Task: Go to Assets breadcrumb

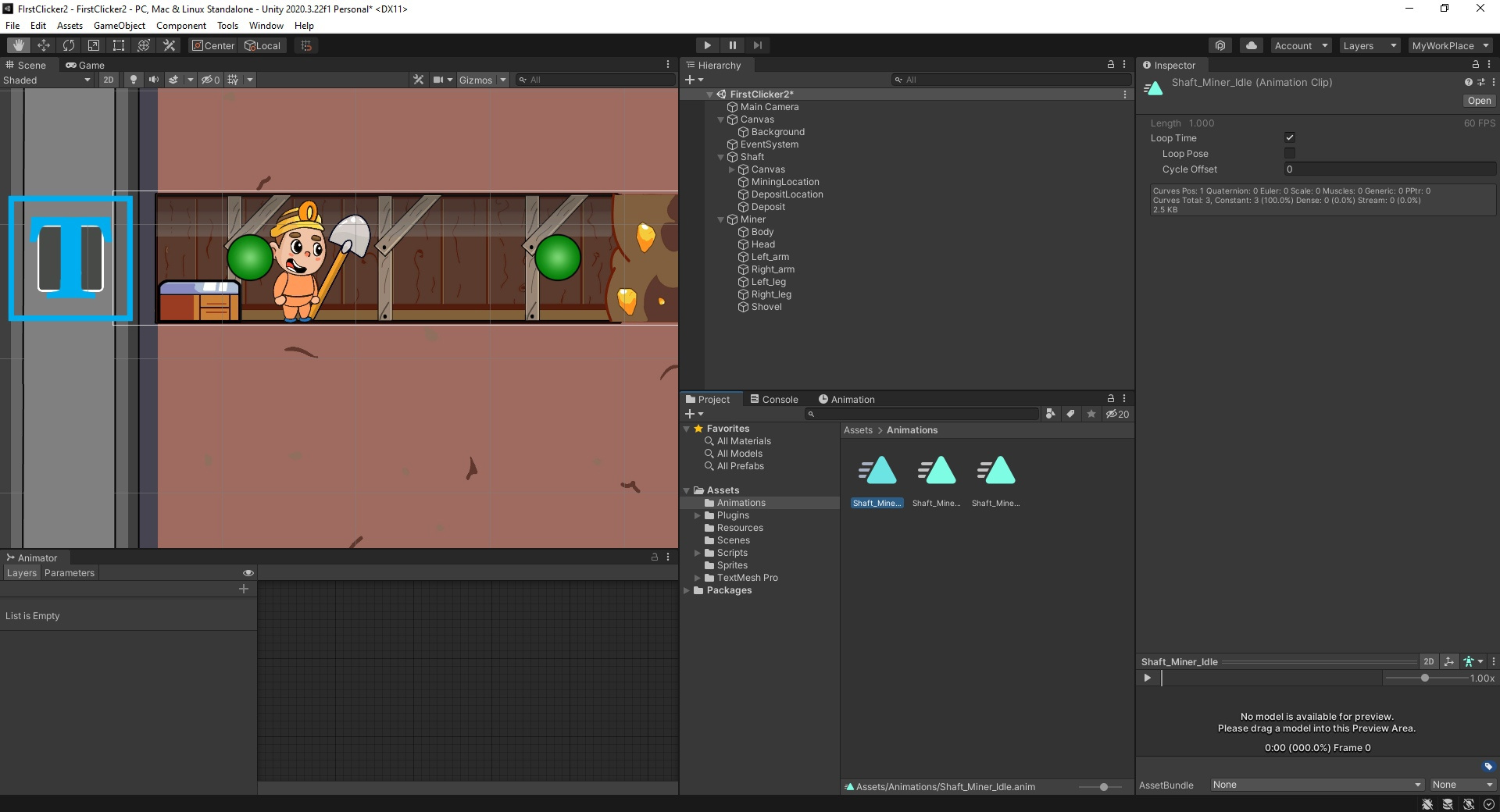Action: tap(858, 430)
